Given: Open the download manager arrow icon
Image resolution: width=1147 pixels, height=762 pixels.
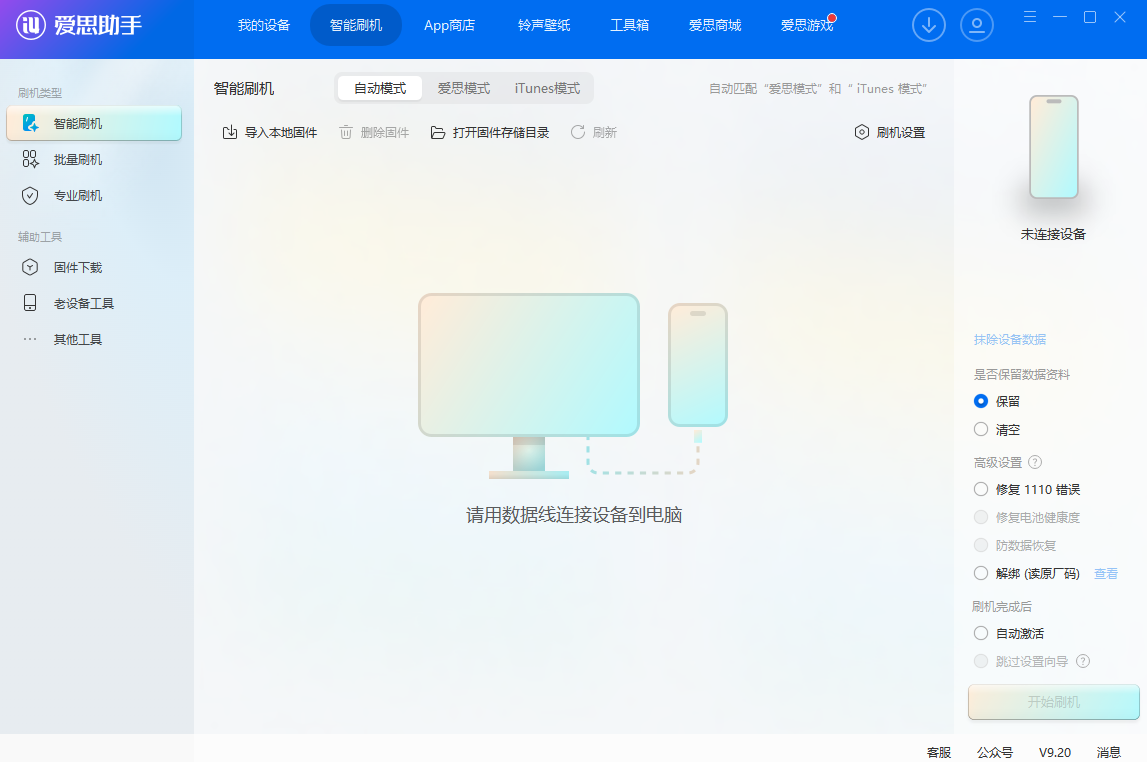Looking at the screenshot, I should point(928,26).
